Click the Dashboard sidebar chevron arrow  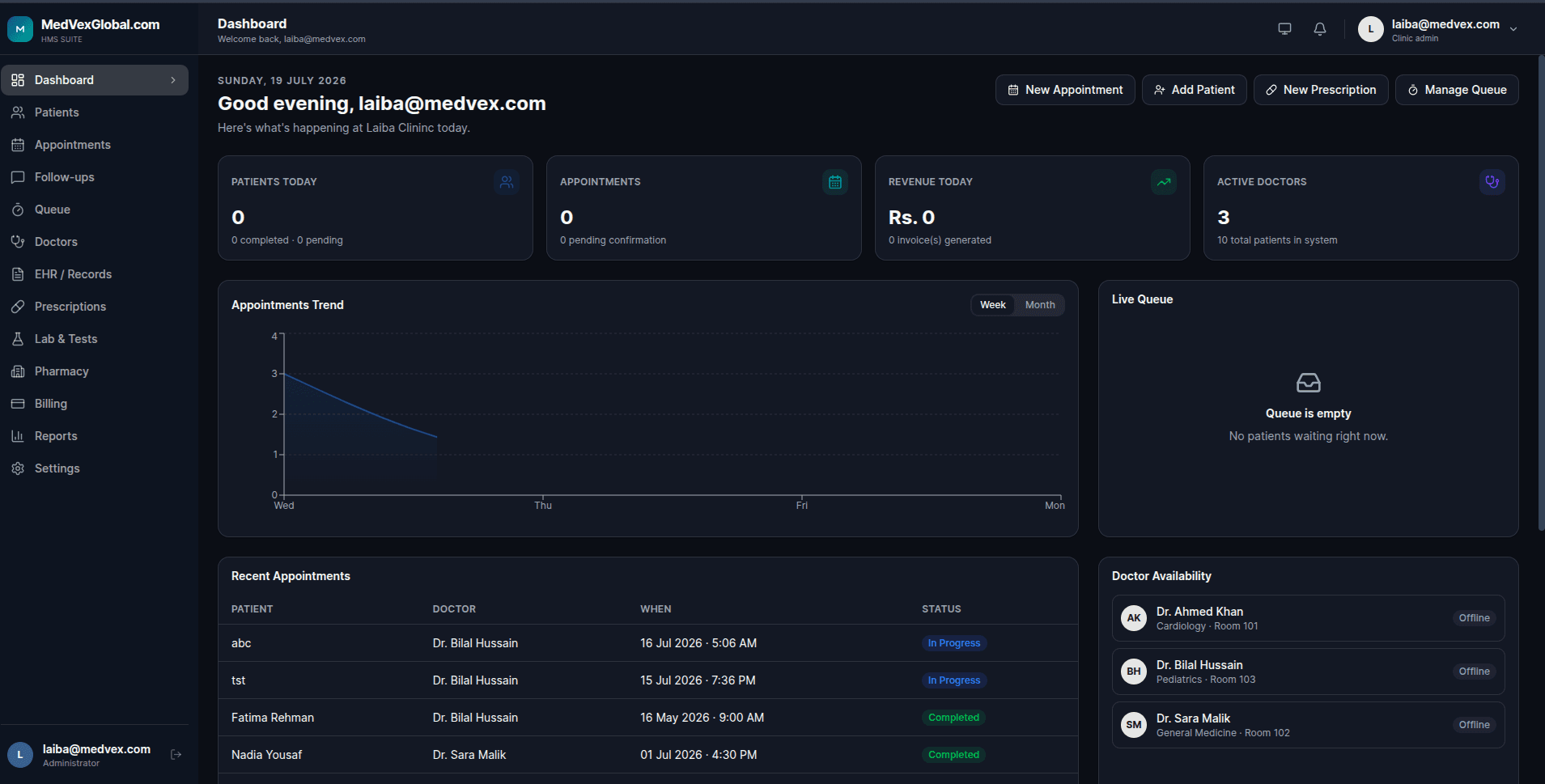[173, 80]
